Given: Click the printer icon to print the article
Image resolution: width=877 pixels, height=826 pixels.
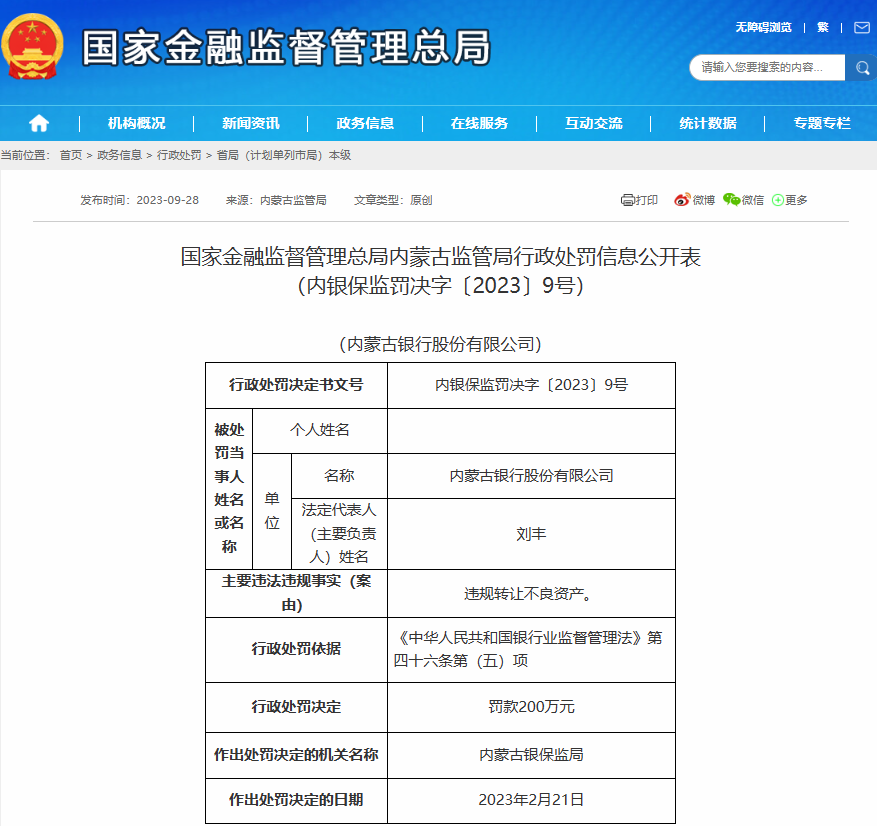Looking at the screenshot, I should [628, 200].
